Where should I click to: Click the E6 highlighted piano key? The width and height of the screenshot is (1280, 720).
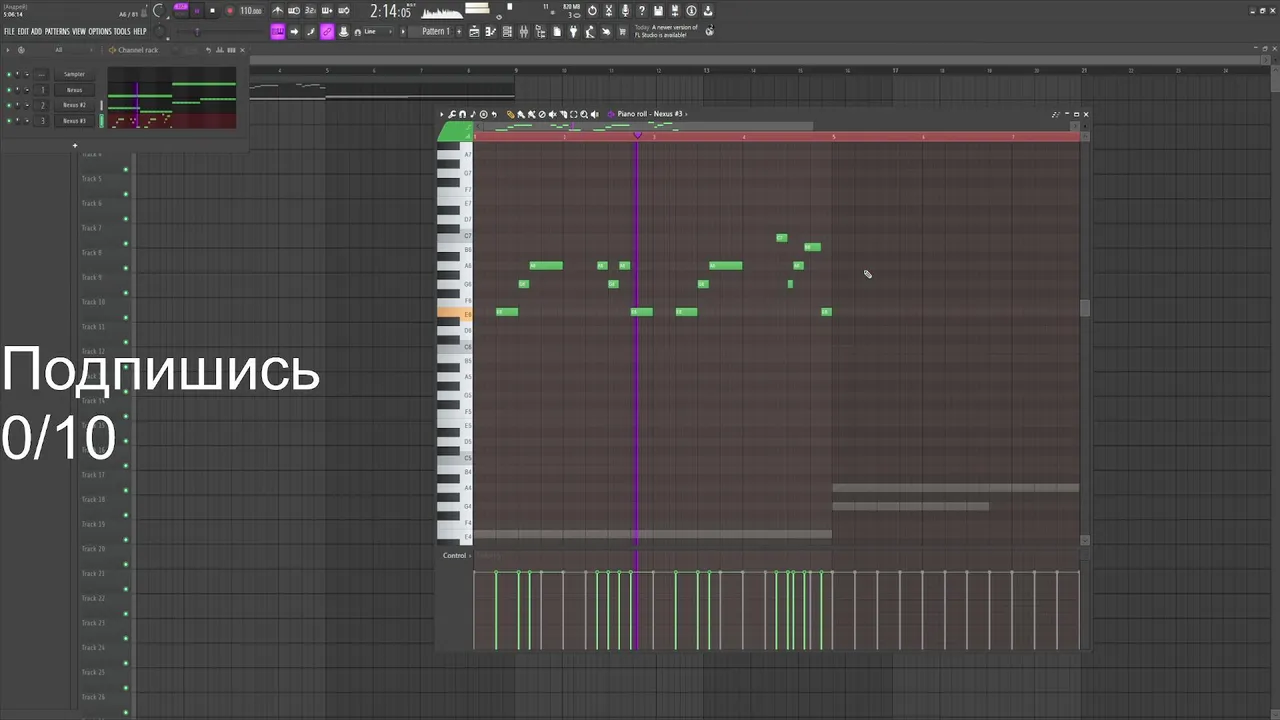[x=454, y=313]
